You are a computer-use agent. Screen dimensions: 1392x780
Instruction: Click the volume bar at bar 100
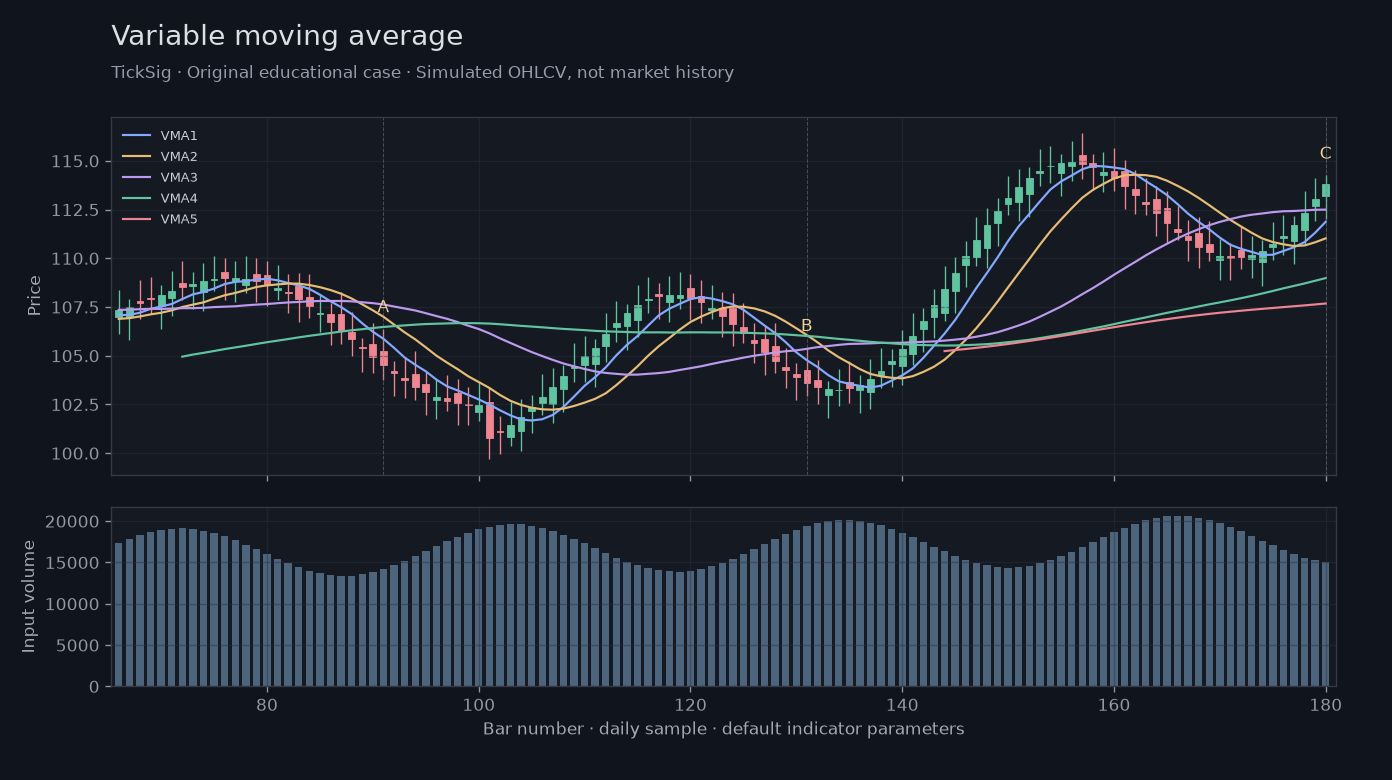479,607
